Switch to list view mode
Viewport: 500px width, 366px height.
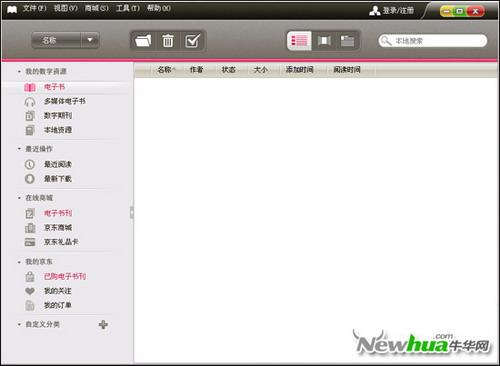click(299, 41)
